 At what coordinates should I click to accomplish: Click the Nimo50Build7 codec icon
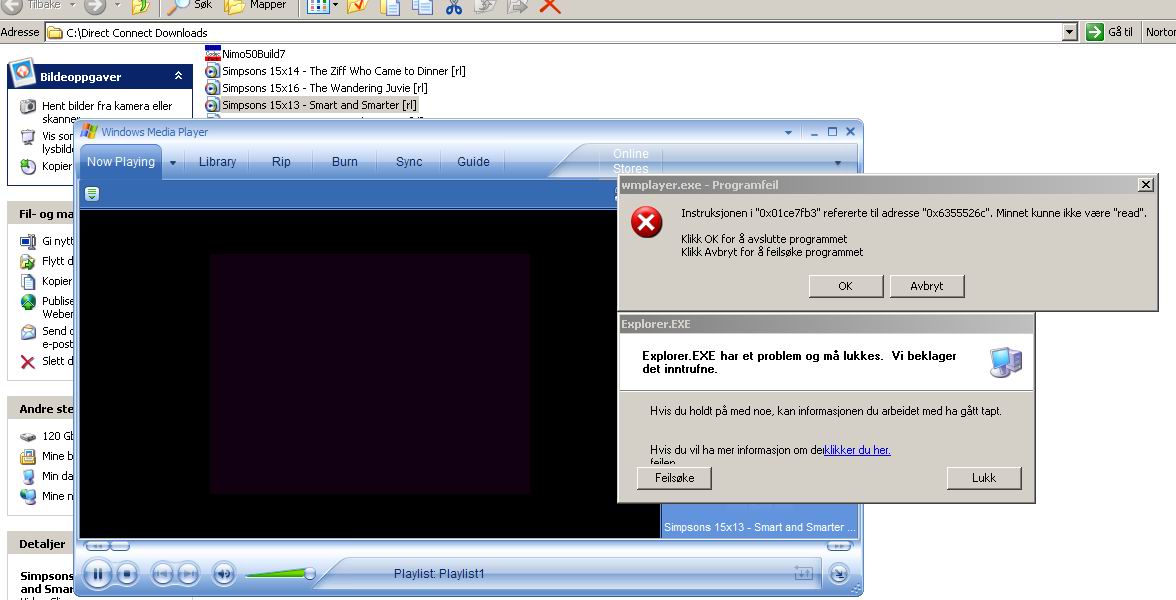pyautogui.click(x=212, y=54)
